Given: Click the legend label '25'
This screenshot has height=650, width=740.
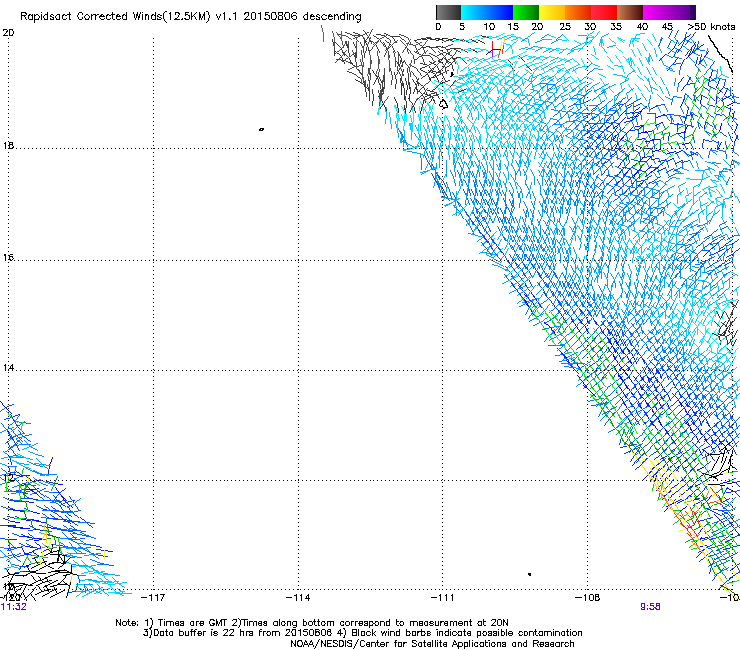Looking at the screenshot, I should 565,27.
